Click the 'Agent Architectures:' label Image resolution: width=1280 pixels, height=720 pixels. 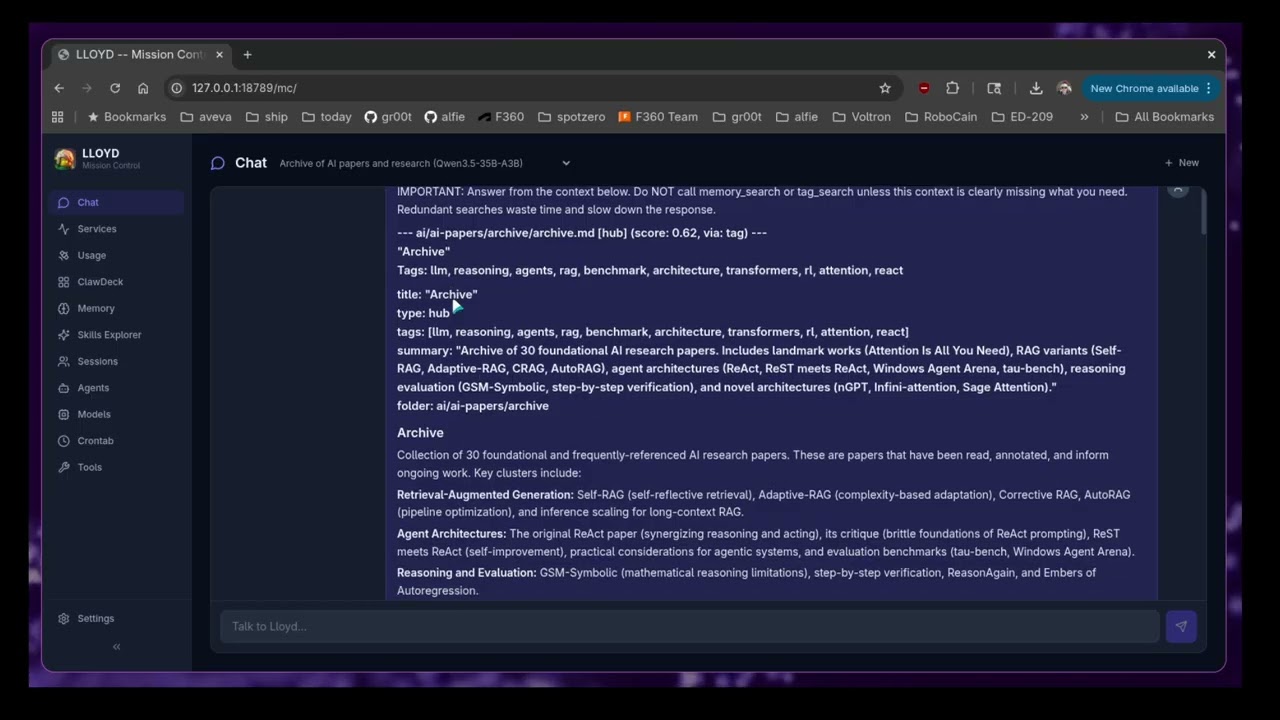[x=451, y=534]
